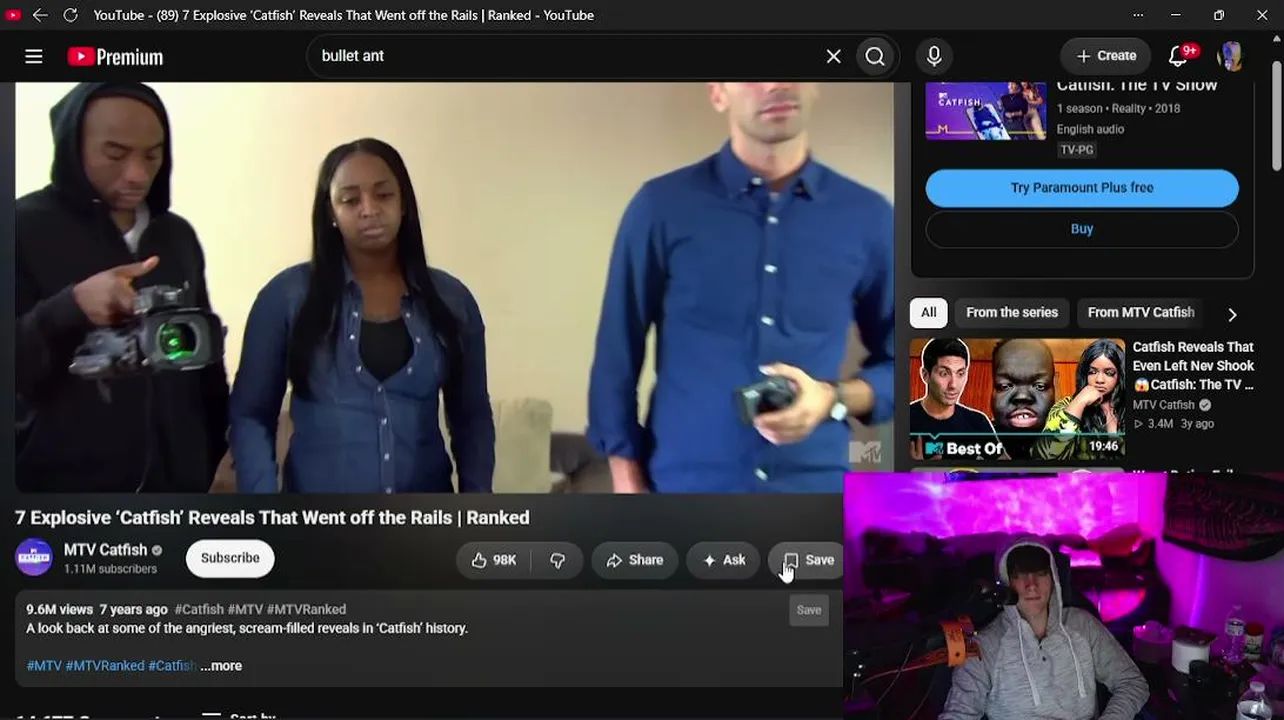Like the video with 98K thumbs up
The width and height of the screenshot is (1284, 720).
(494, 560)
